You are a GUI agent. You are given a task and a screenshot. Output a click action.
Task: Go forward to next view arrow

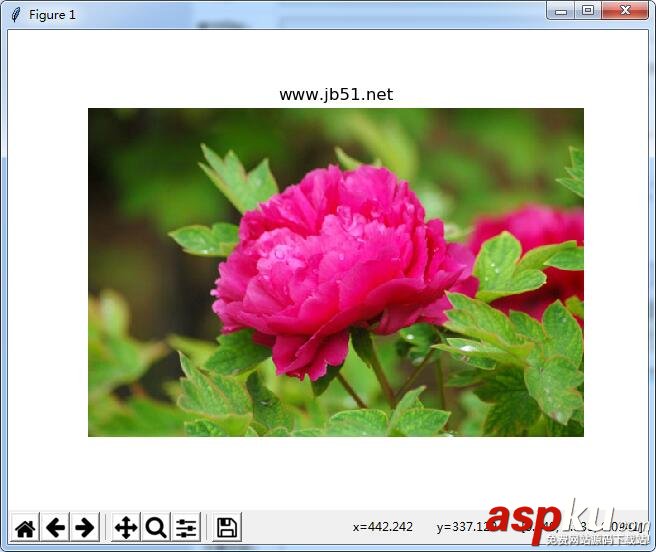(x=85, y=527)
